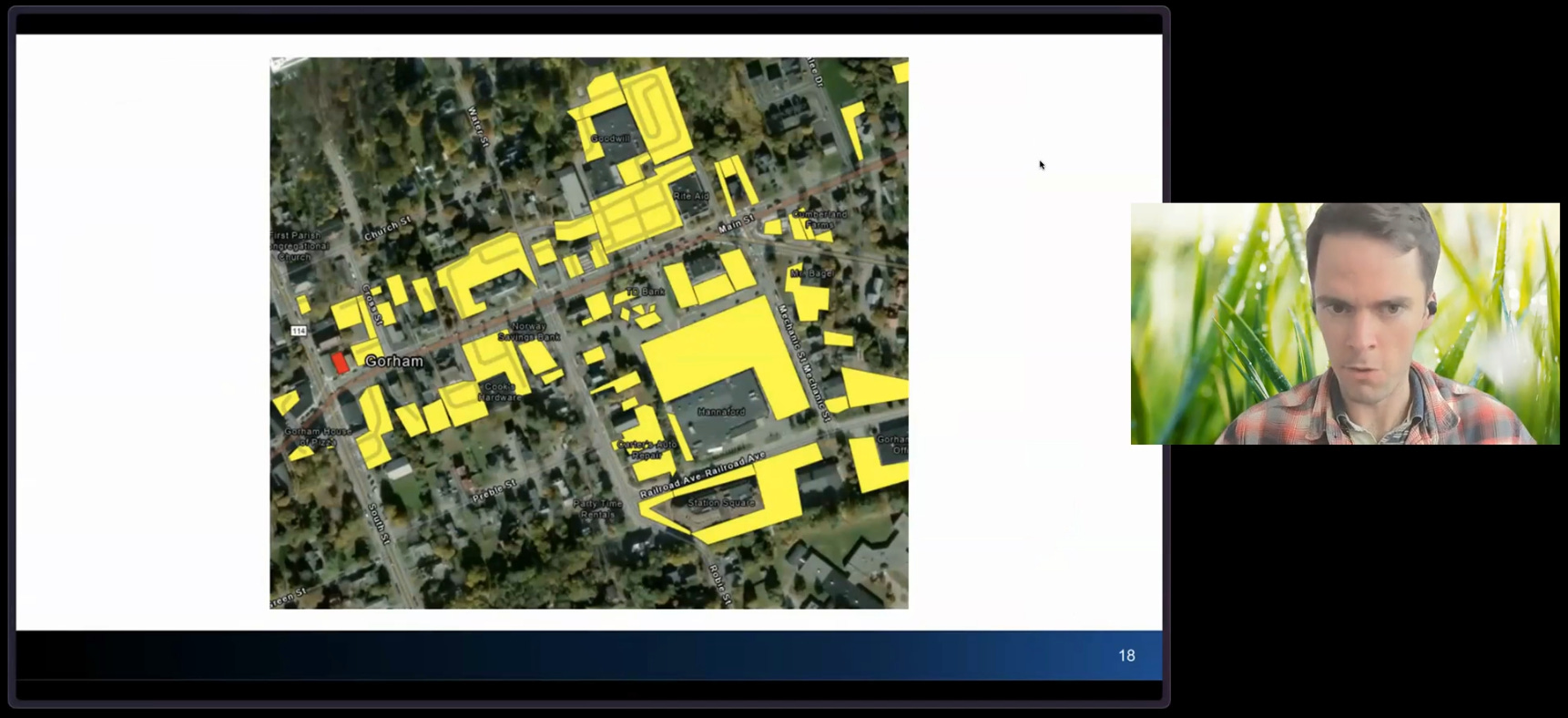This screenshot has width=1568, height=718.
Task: Click the 'Church St' street label
Action: 388,229
